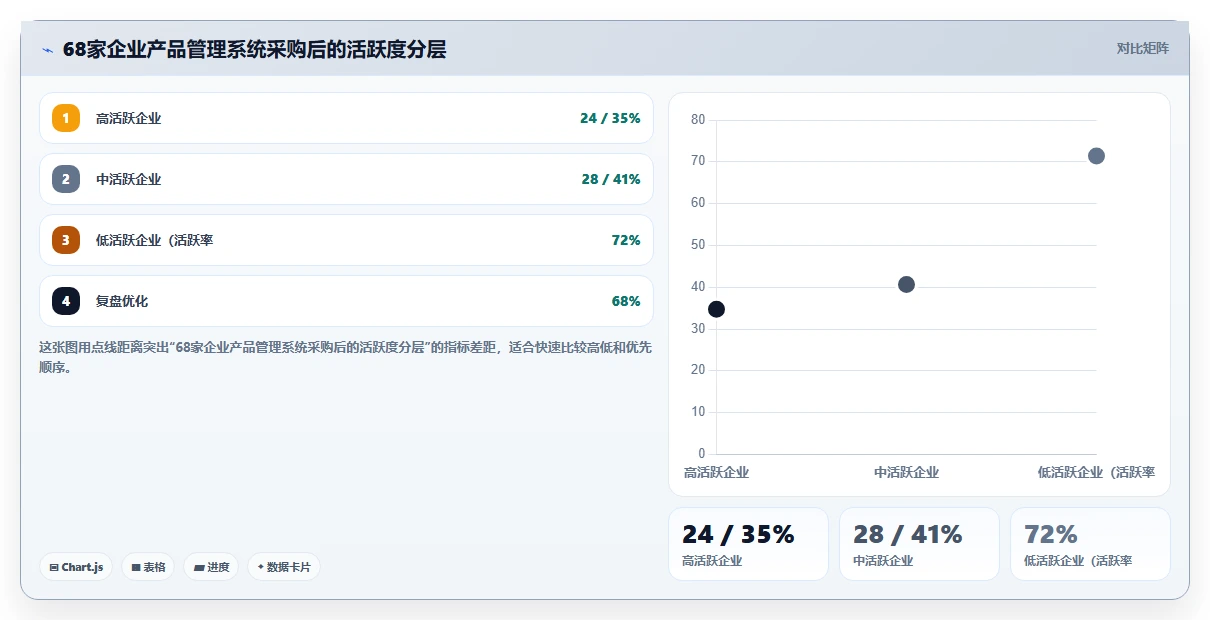The width and height of the screenshot is (1210, 620).
Task: Select the 低活跃企业（活跃率 row label
Action: pyautogui.click(x=154, y=240)
